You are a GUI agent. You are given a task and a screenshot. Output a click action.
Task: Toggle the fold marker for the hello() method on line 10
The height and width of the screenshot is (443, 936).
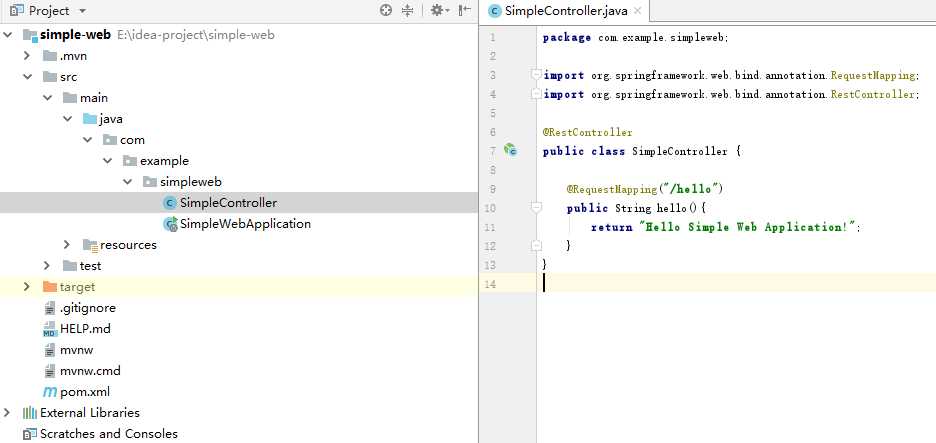536,208
